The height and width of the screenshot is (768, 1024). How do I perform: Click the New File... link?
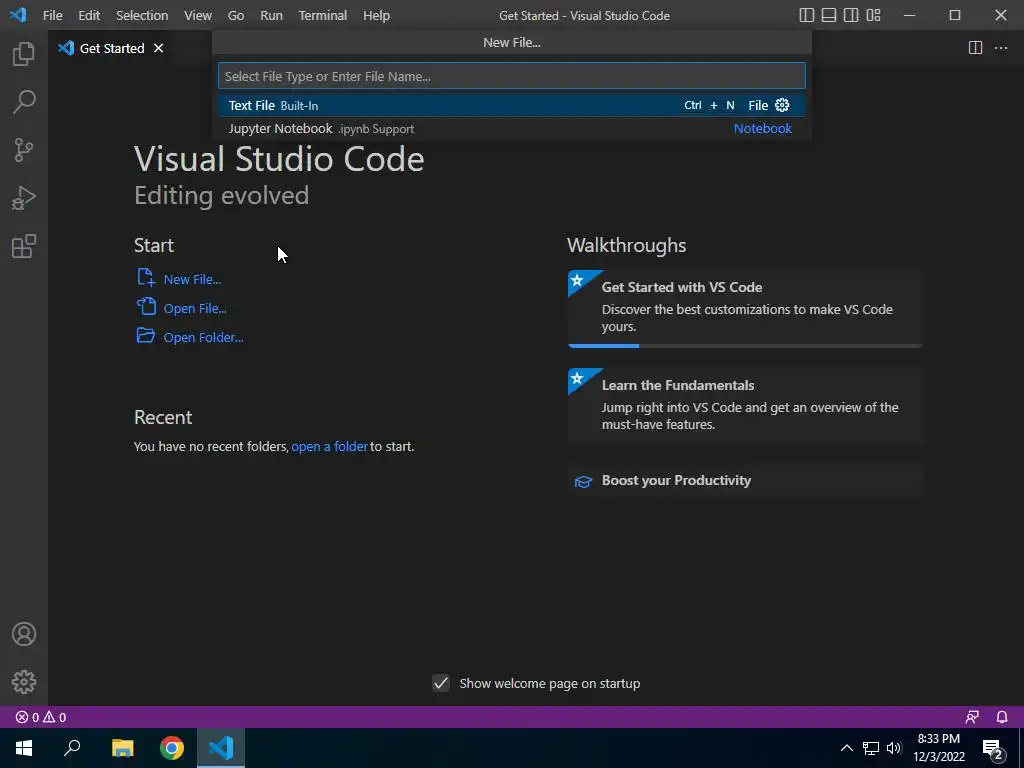192,280
